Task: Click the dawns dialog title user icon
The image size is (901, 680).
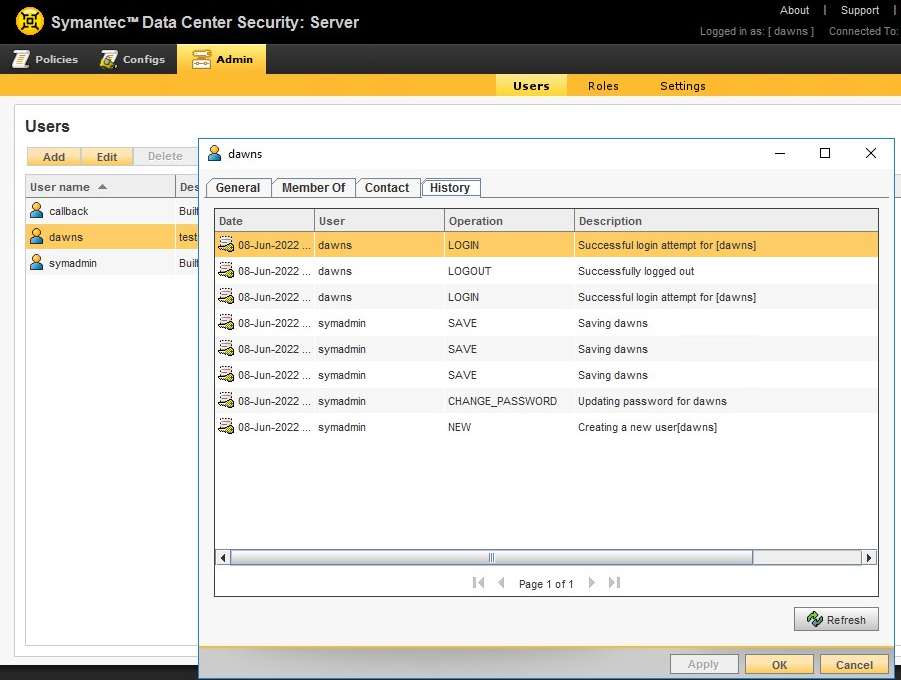Action: point(214,153)
